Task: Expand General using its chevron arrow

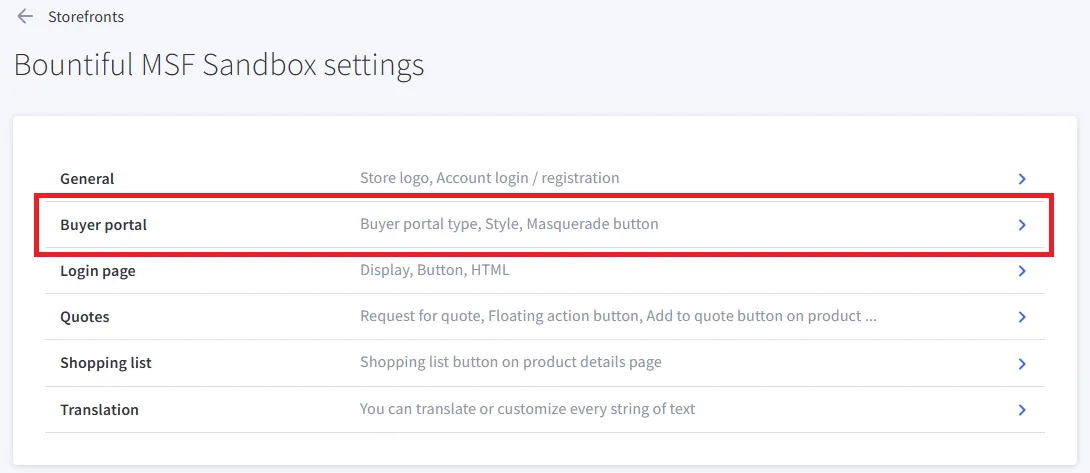Action: (1022, 179)
